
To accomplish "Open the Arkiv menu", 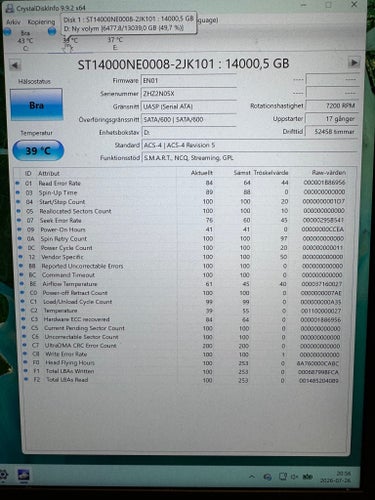I will point(13,22).
